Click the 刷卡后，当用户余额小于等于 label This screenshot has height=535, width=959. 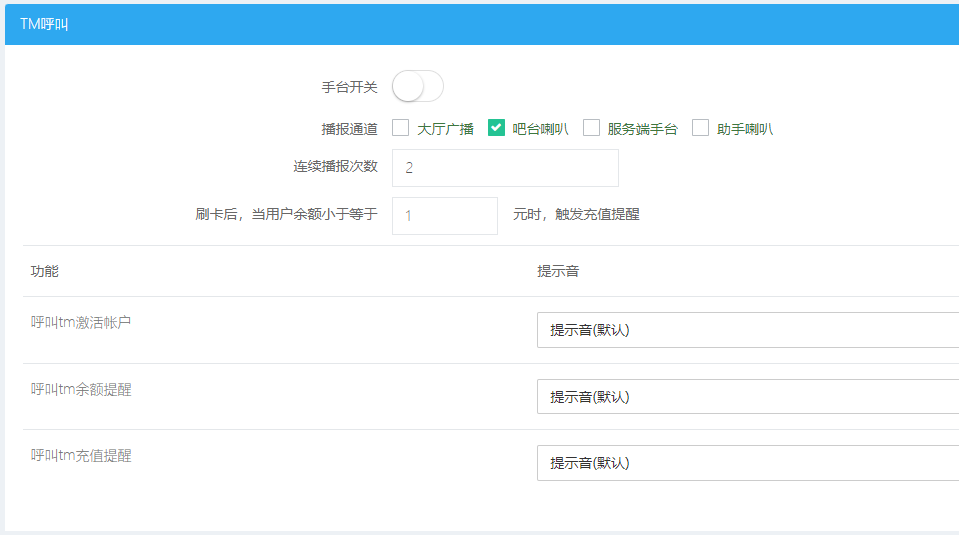286,214
